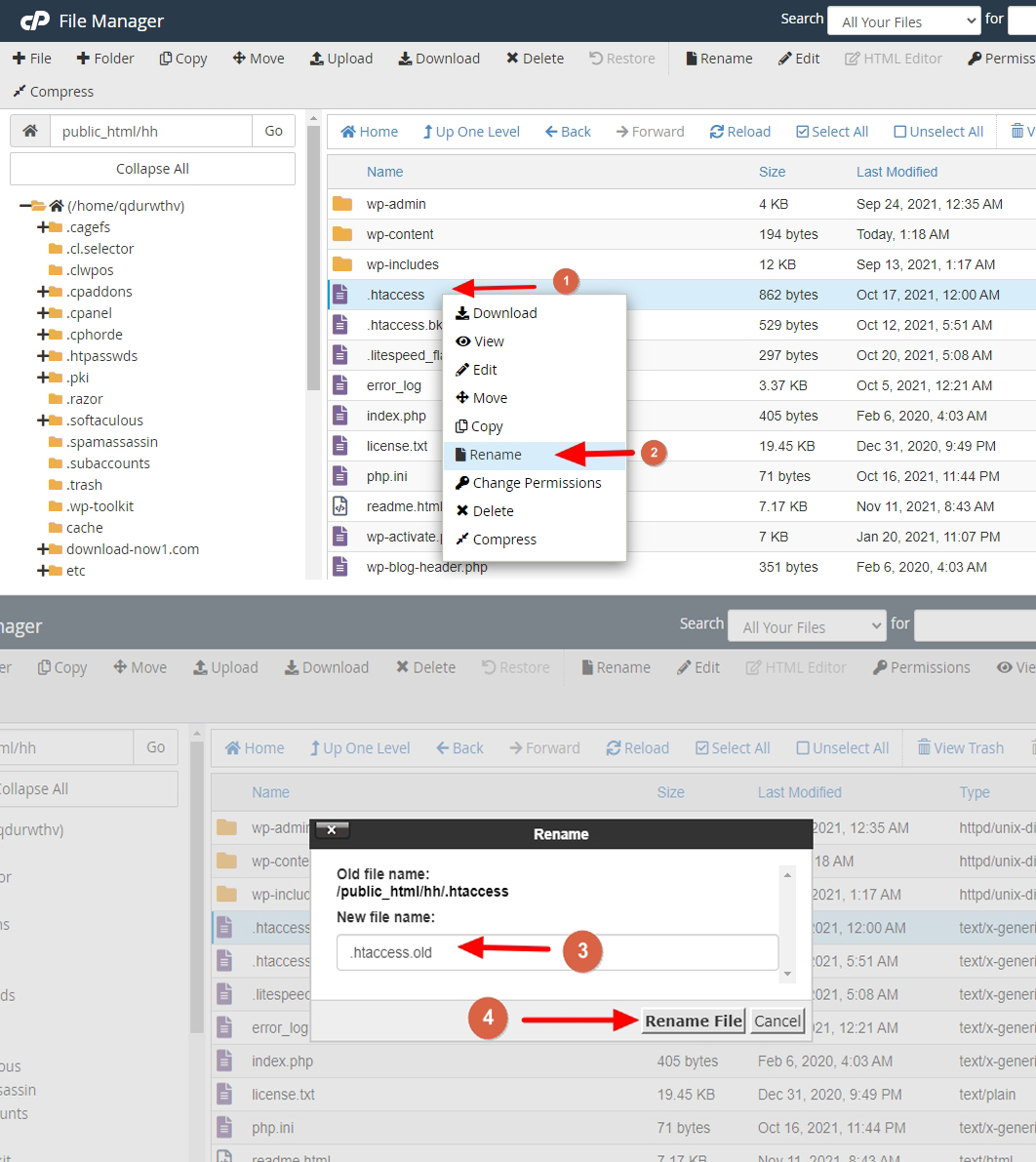The image size is (1036, 1162).
Task: Click the Go button in top window
Action: 273,131
